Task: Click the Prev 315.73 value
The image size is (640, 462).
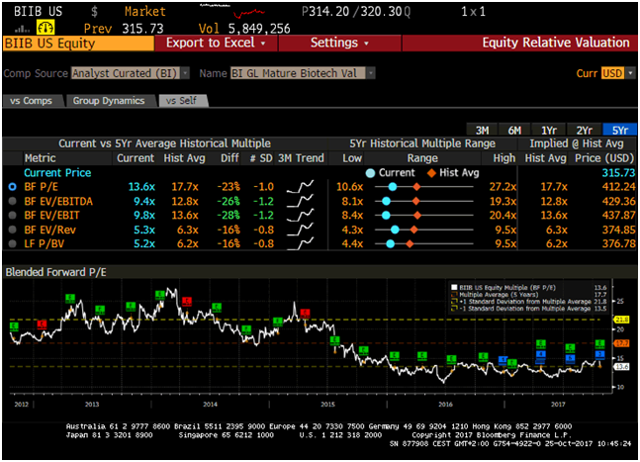Action: pos(142,29)
